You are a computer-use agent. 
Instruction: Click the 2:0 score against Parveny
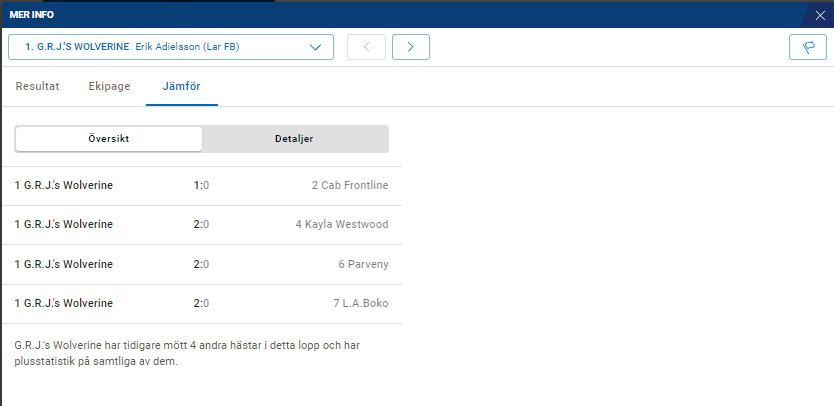tap(201, 264)
